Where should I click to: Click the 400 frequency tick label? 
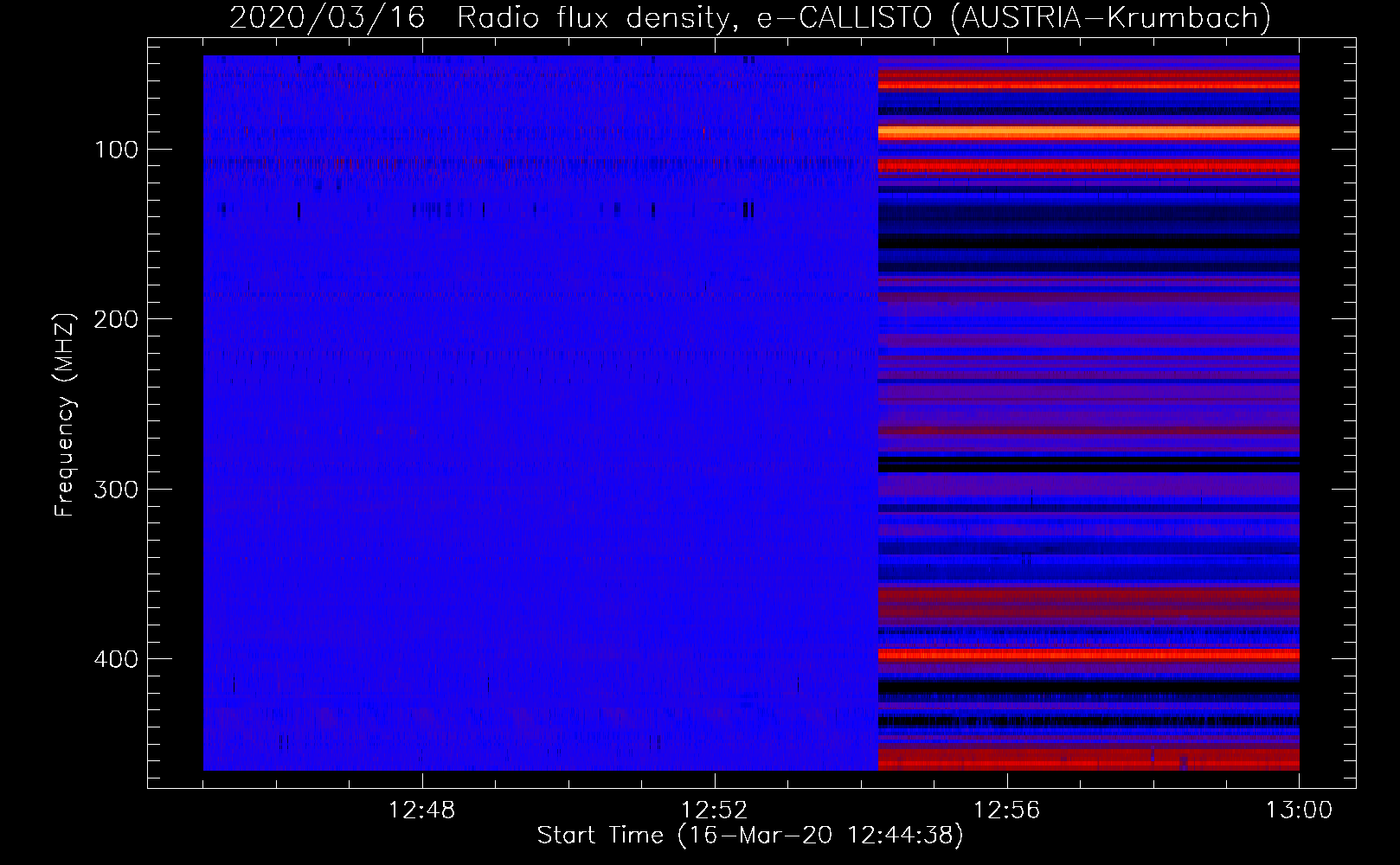click(117, 659)
